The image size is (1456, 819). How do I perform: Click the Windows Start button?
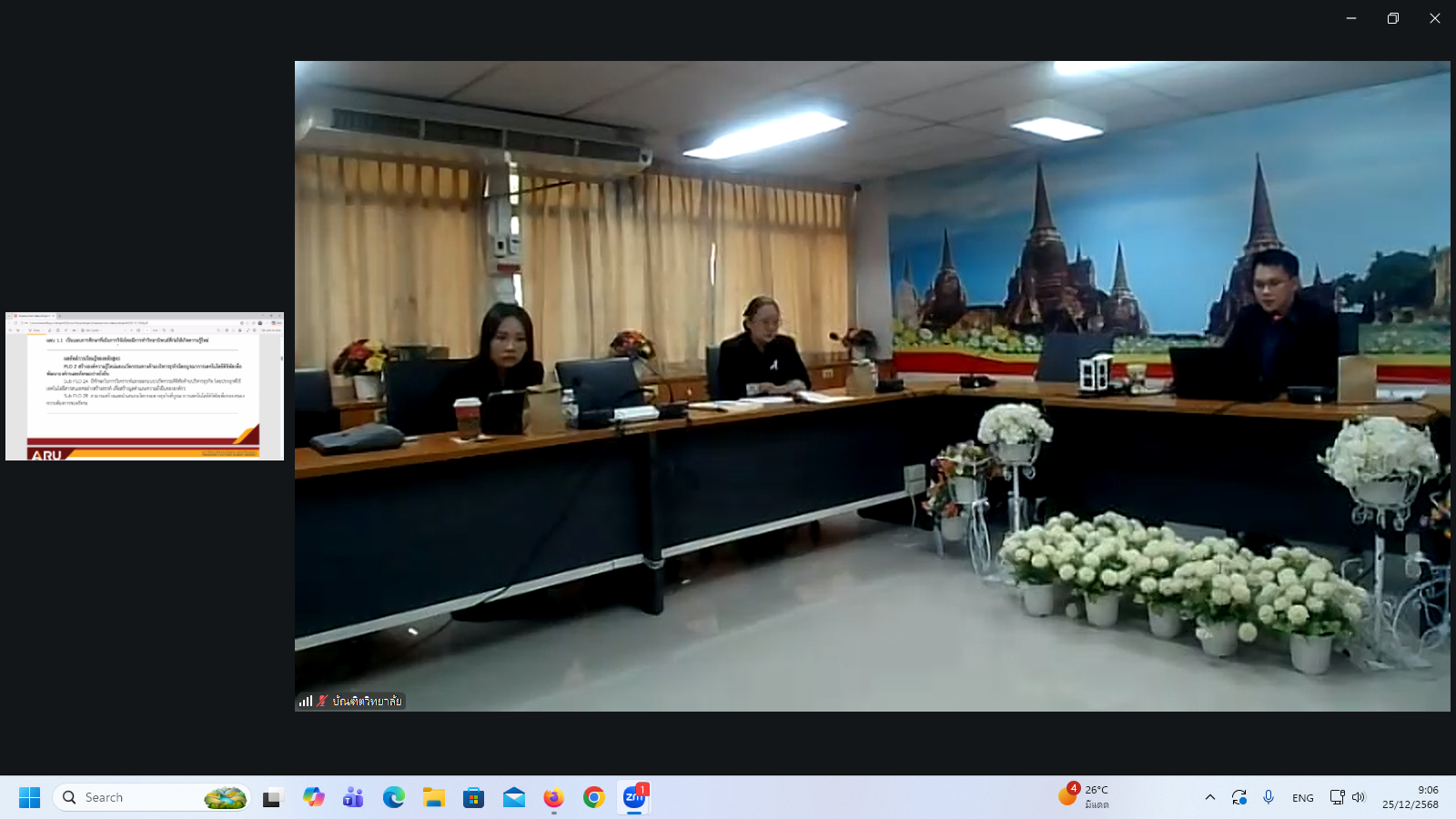[29, 798]
